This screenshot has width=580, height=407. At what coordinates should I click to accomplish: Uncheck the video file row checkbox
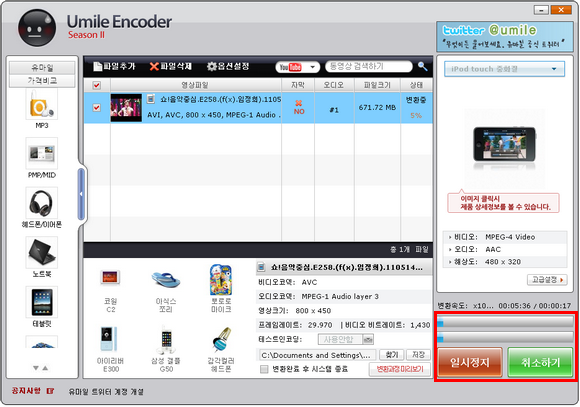97,108
